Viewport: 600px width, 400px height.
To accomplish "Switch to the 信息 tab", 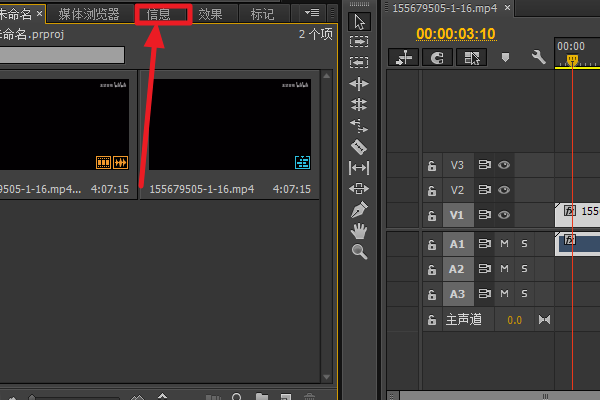I will (x=158, y=14).
